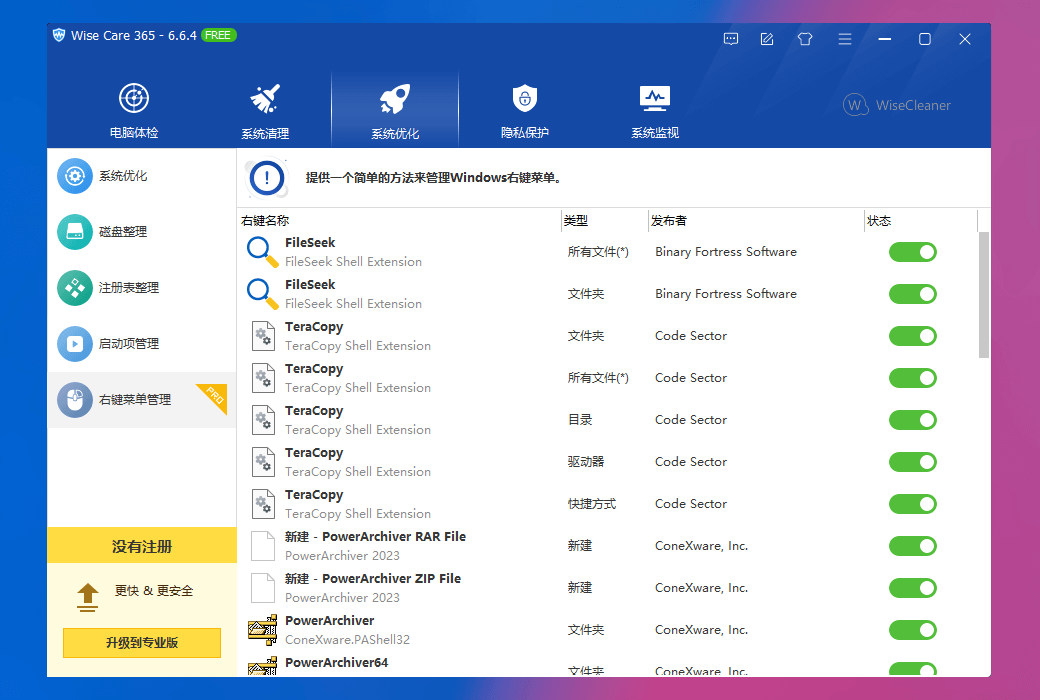Select the 'PowerArchiver64' entry name

[336, 662]
